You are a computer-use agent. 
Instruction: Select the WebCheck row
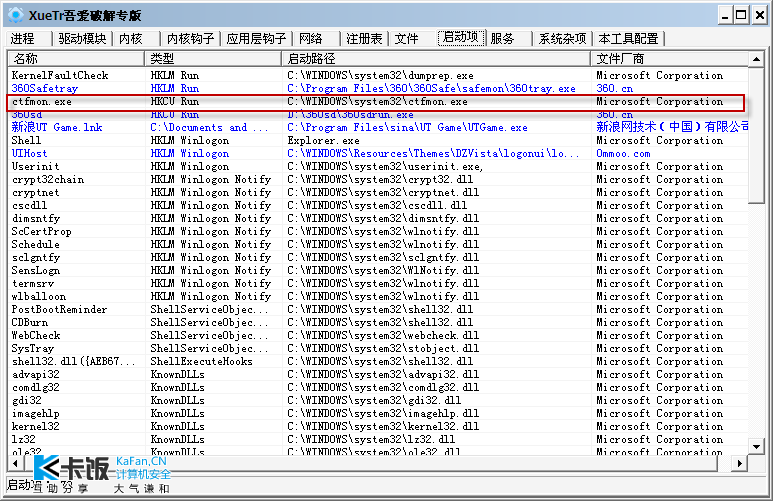(x=378, y=335)
